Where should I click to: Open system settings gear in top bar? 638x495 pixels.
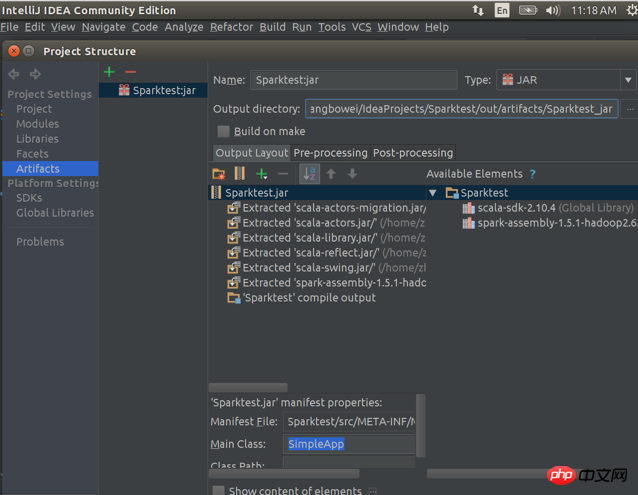632,10
